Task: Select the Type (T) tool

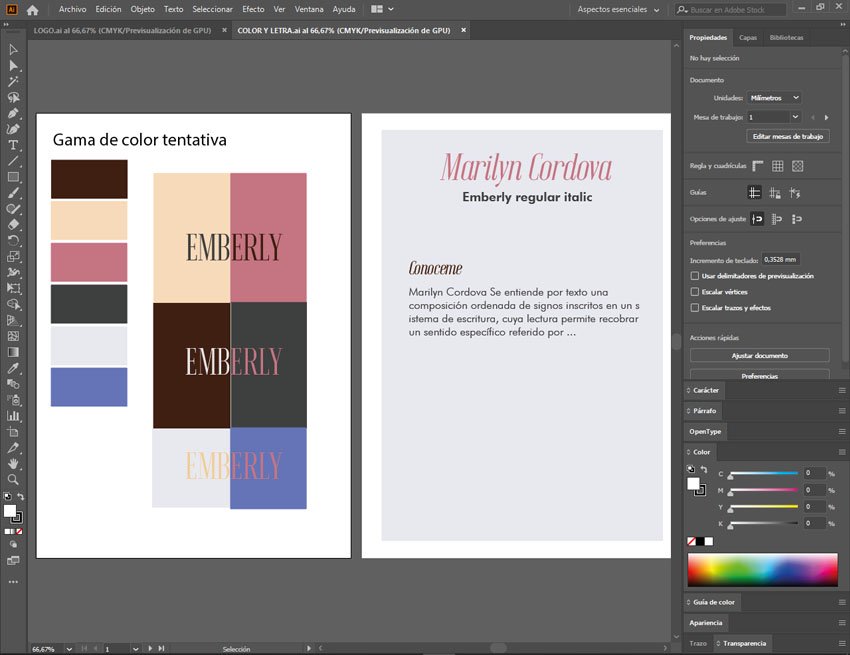Action: pos(13,145)
